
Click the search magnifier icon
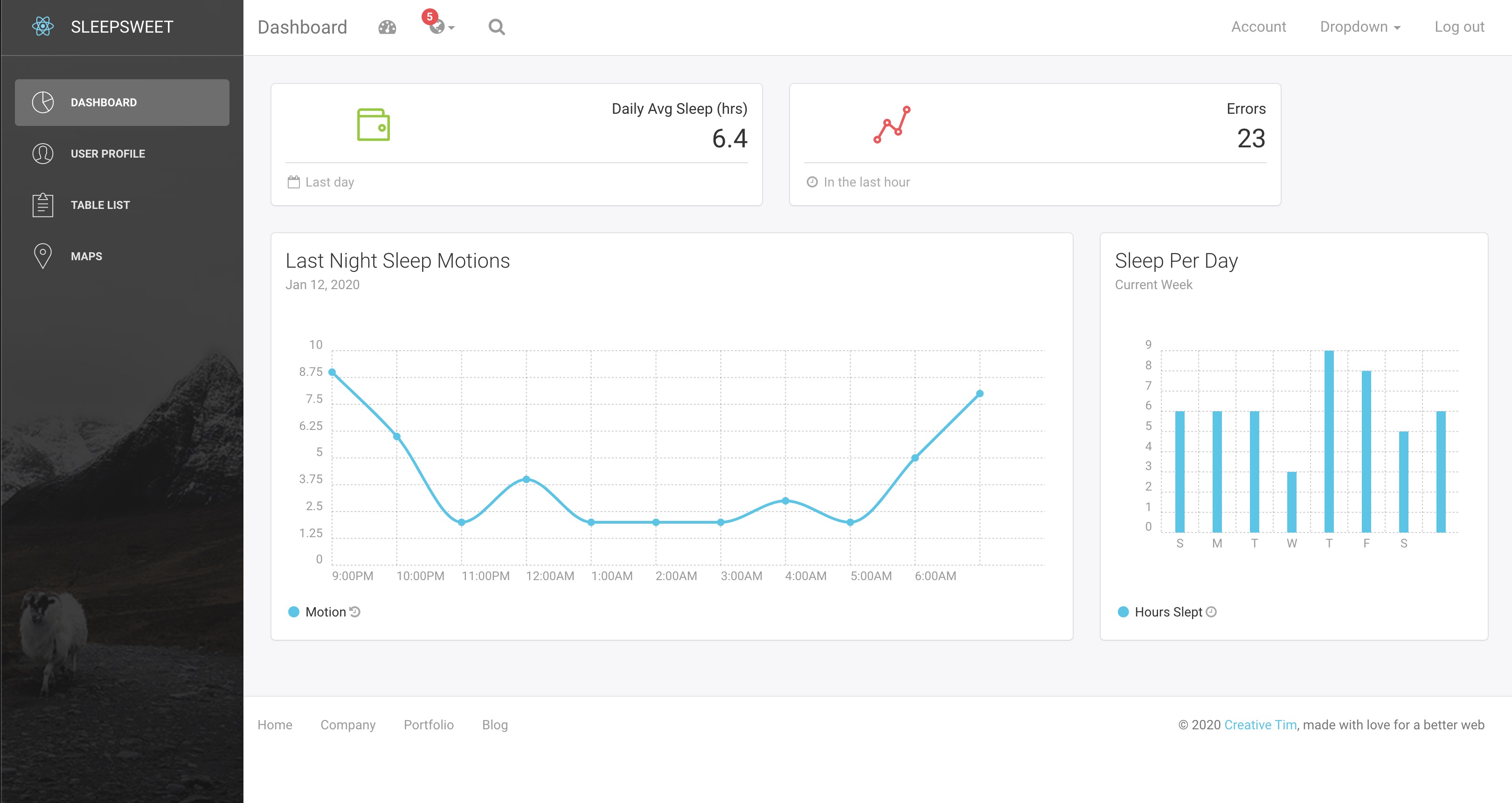tap(497, 27)
